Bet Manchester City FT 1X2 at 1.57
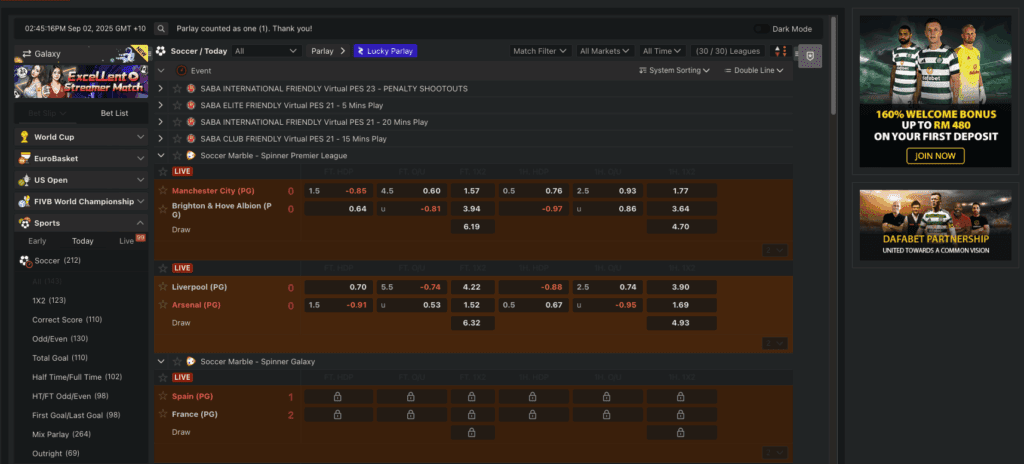The image size is (1024, 464). (x=472, y=191)
